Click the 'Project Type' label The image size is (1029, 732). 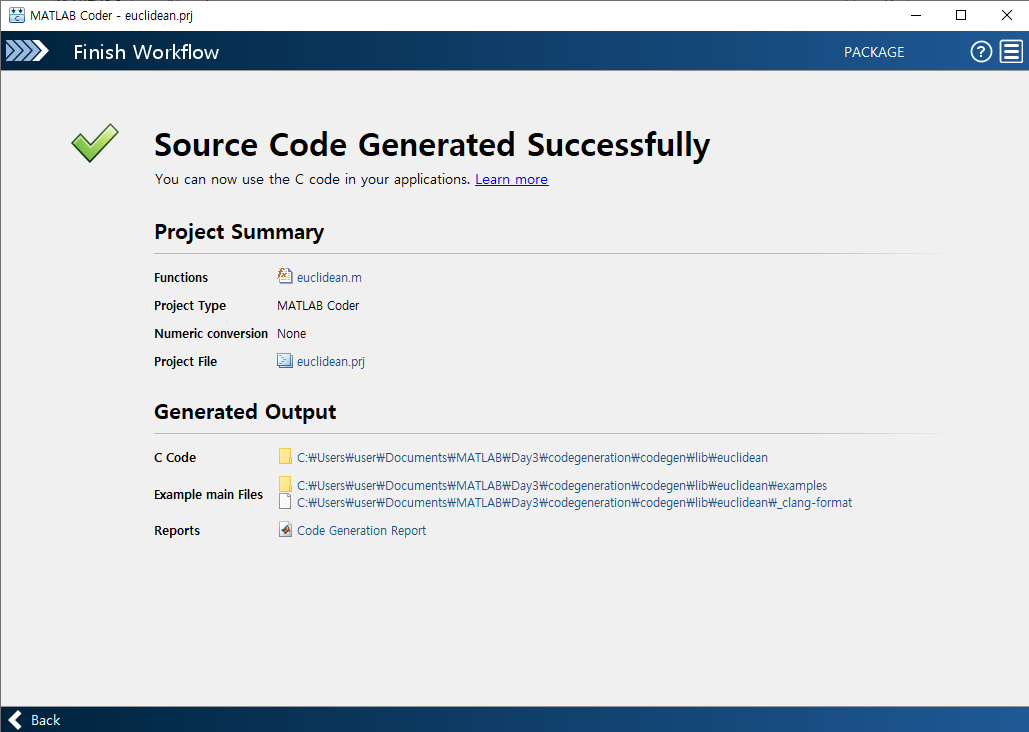pyautogui.click(x=190, y=306)
